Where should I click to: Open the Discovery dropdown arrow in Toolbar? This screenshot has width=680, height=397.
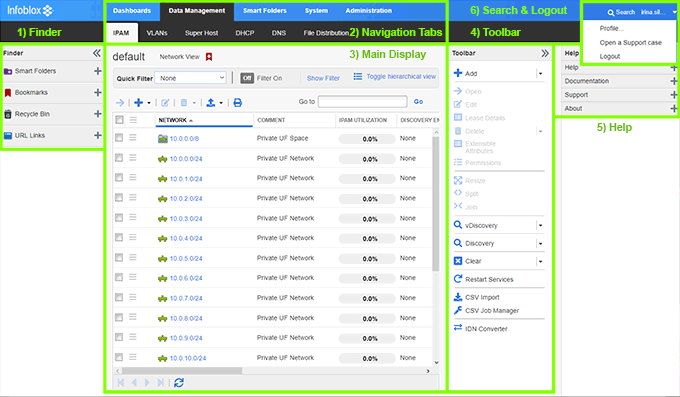point(540,243)
